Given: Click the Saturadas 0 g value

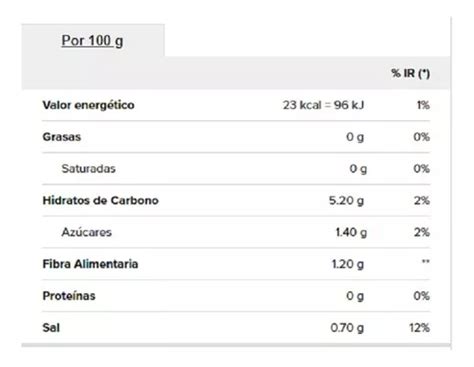Looking at the screenshot, I should point(358,169).
